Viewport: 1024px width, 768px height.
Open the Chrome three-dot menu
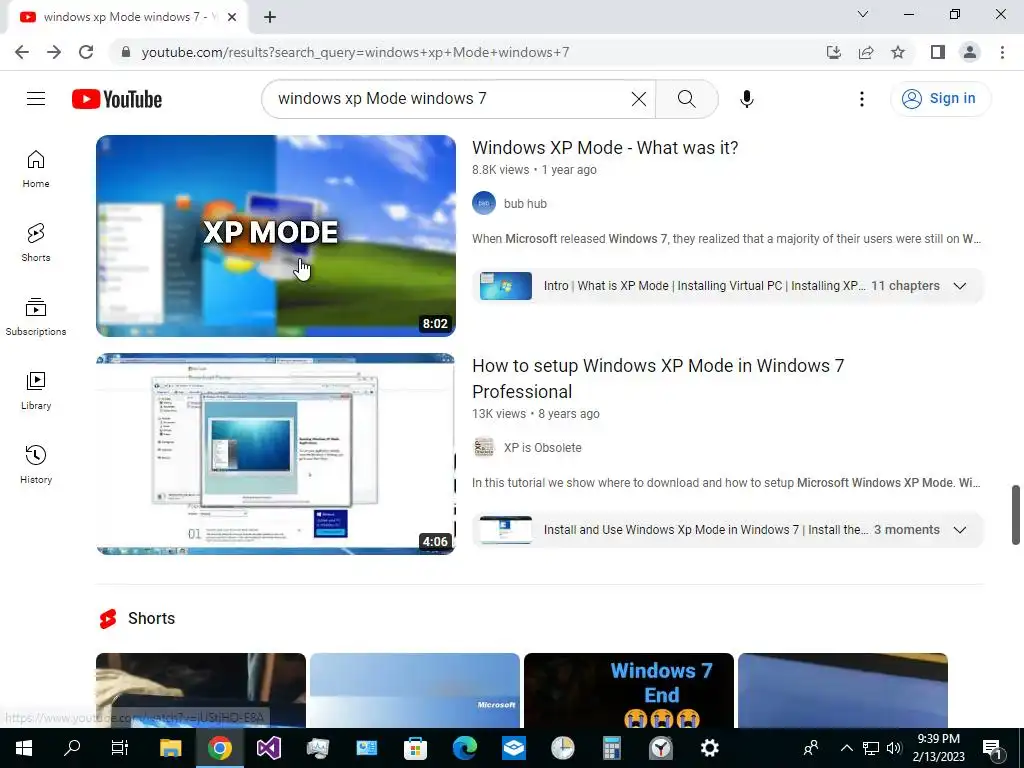pos(1002,52)
